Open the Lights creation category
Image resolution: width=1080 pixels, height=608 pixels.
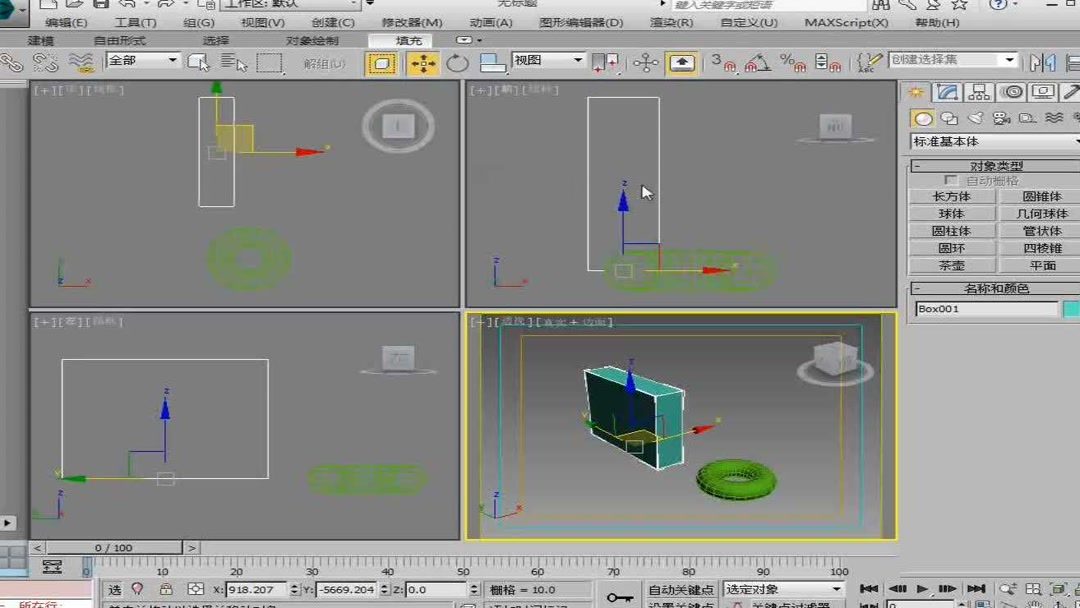coord(975,118)
